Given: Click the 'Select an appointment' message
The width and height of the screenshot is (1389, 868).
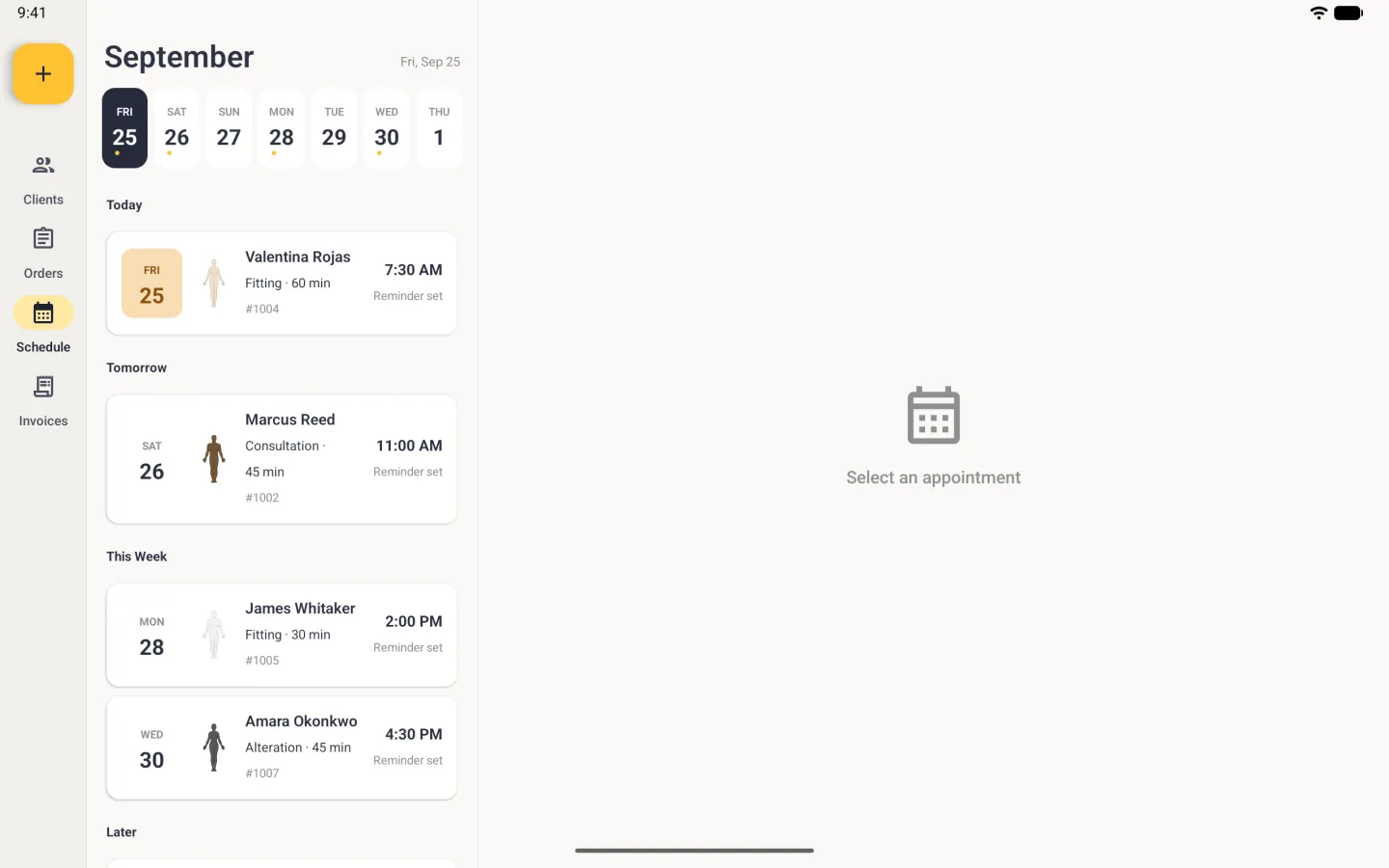Looking at the screenshot, I should 934,477.
